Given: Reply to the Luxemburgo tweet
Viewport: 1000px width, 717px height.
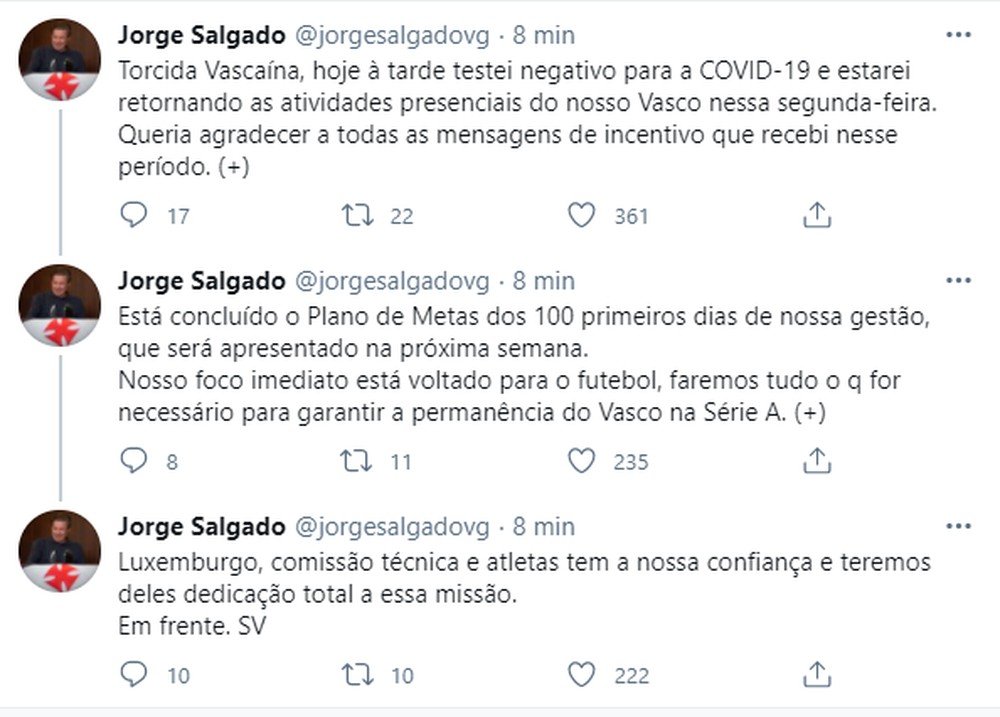Looking at the screenshot, I should [134, 675].
